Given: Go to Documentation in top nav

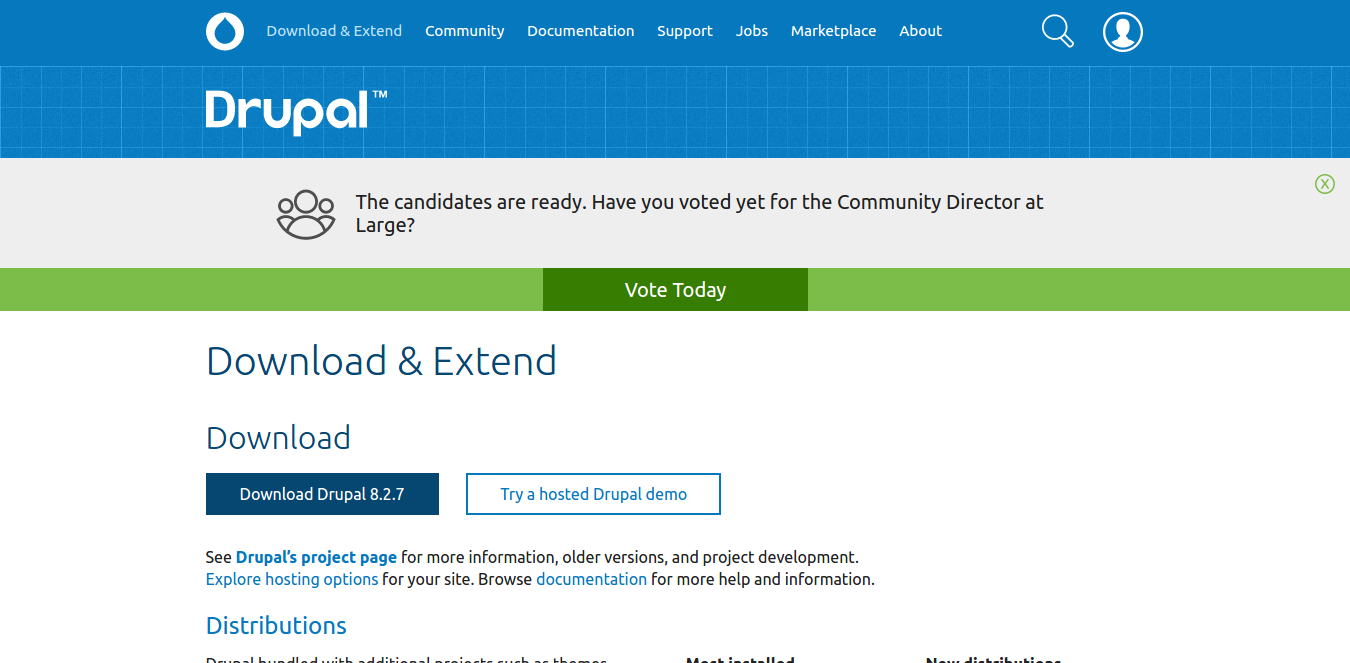Looking at the screenshot, I should (581, 31).
